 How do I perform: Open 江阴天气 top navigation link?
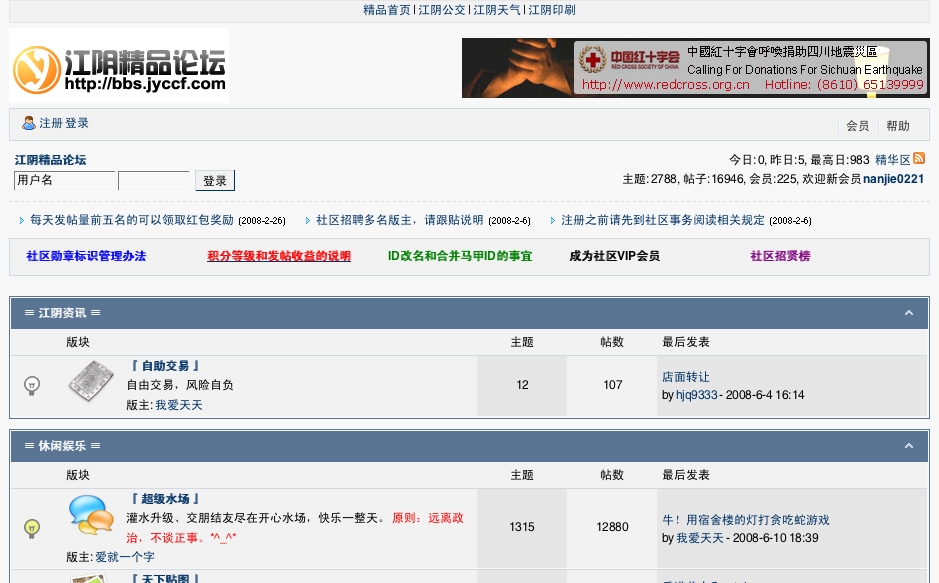497,10
